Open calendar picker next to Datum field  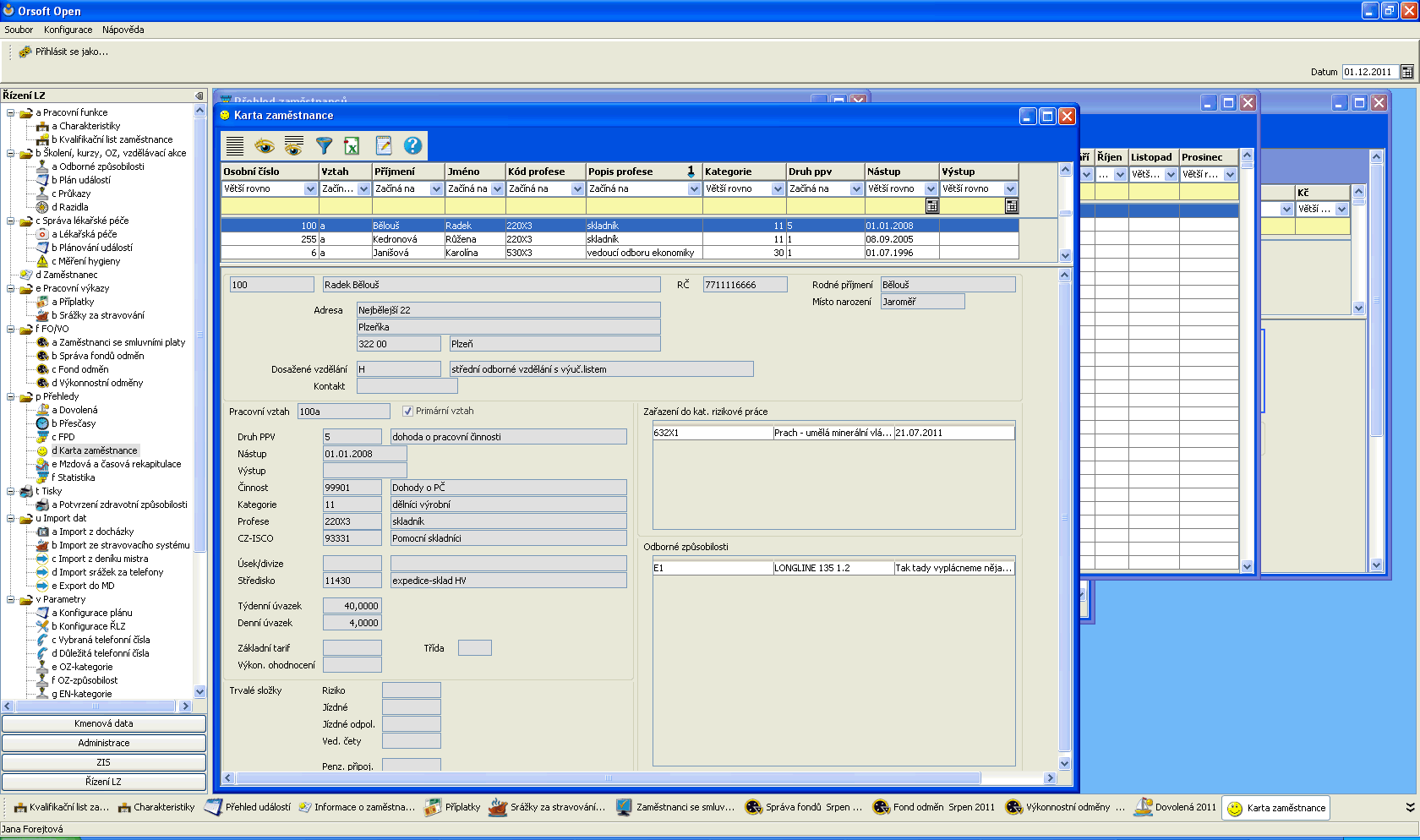click(x=1407, y=72)
